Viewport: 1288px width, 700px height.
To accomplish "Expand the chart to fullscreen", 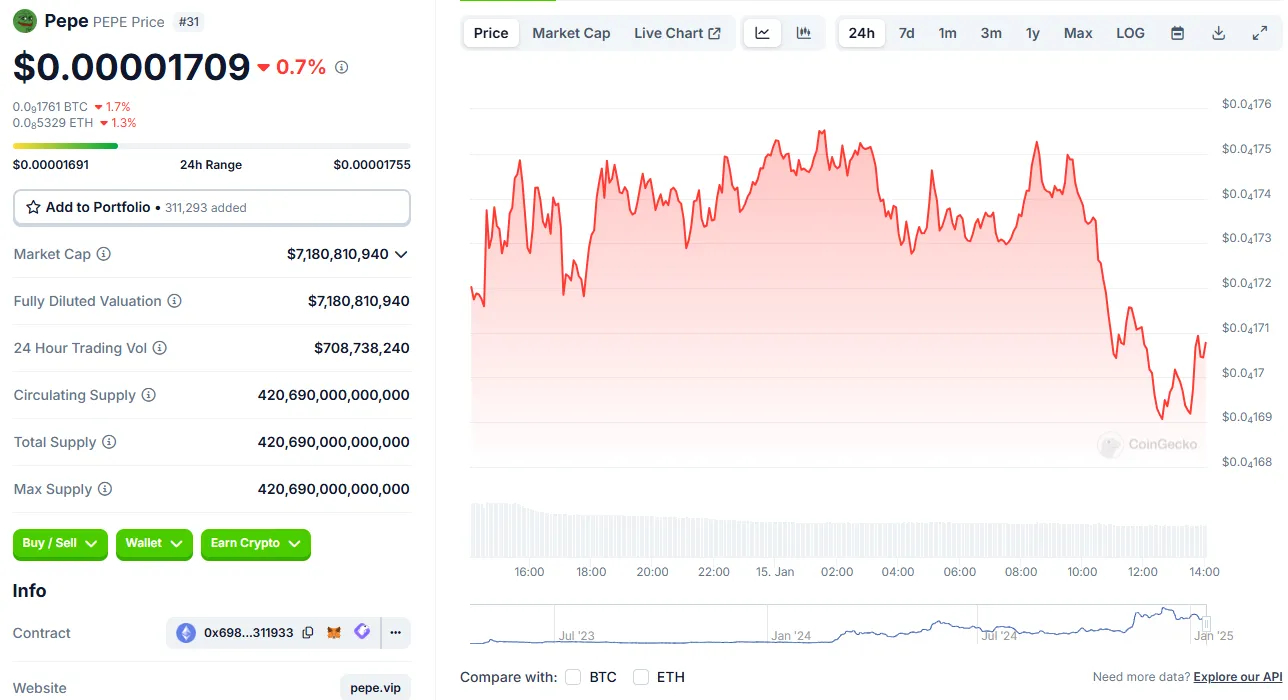I will tap(1259, 33).
